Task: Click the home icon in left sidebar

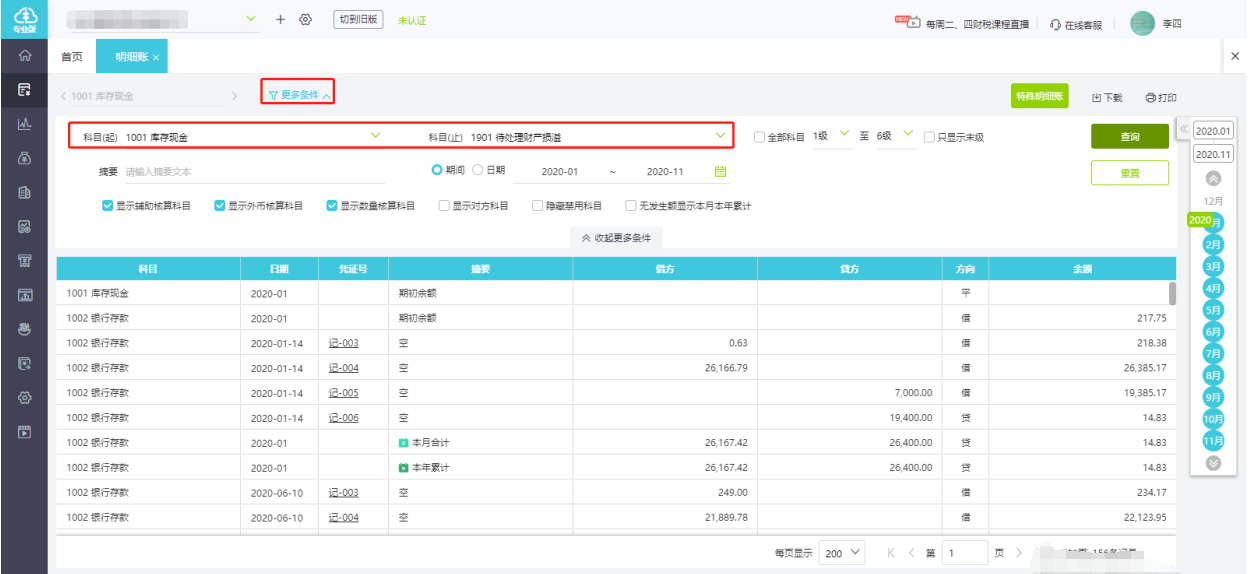Action: tap(25, 56)
